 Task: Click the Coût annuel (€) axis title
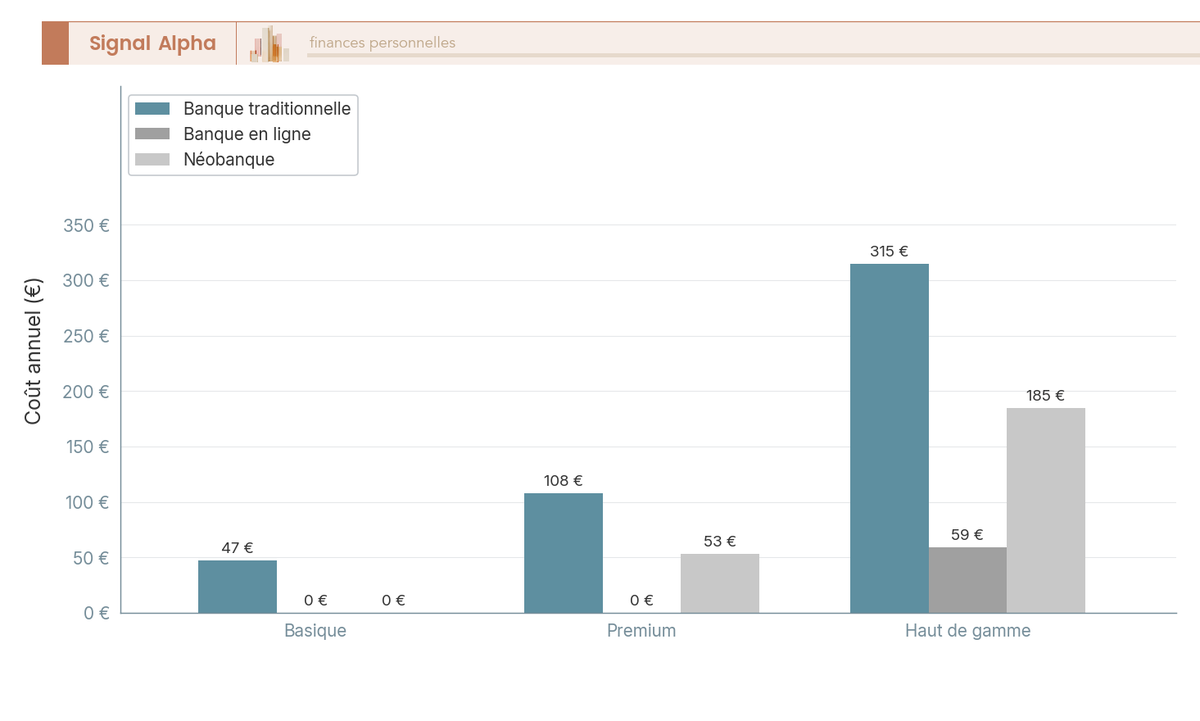[x=33, y=350]
